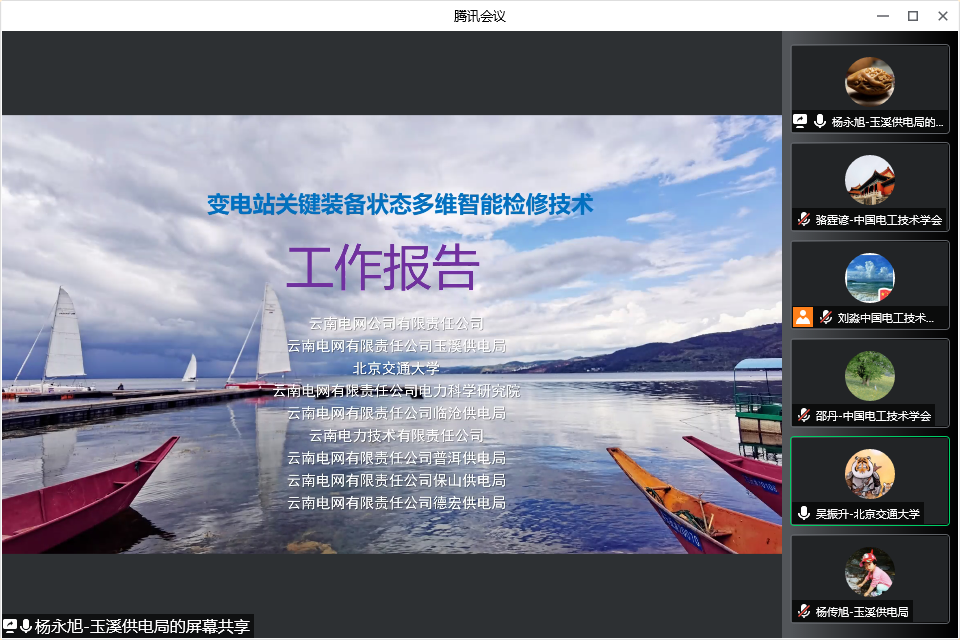Click the active microphone icon beside 吴振升

pos(803,513)
